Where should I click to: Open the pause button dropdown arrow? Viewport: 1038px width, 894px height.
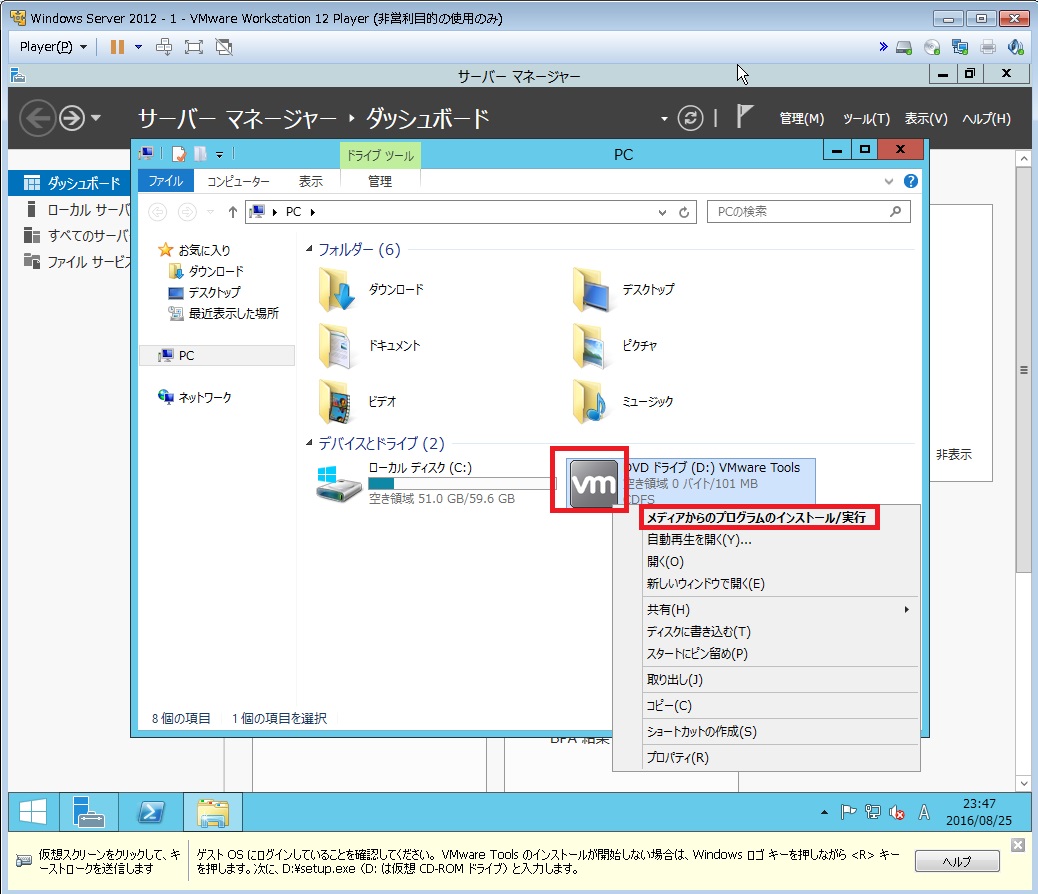138,47
